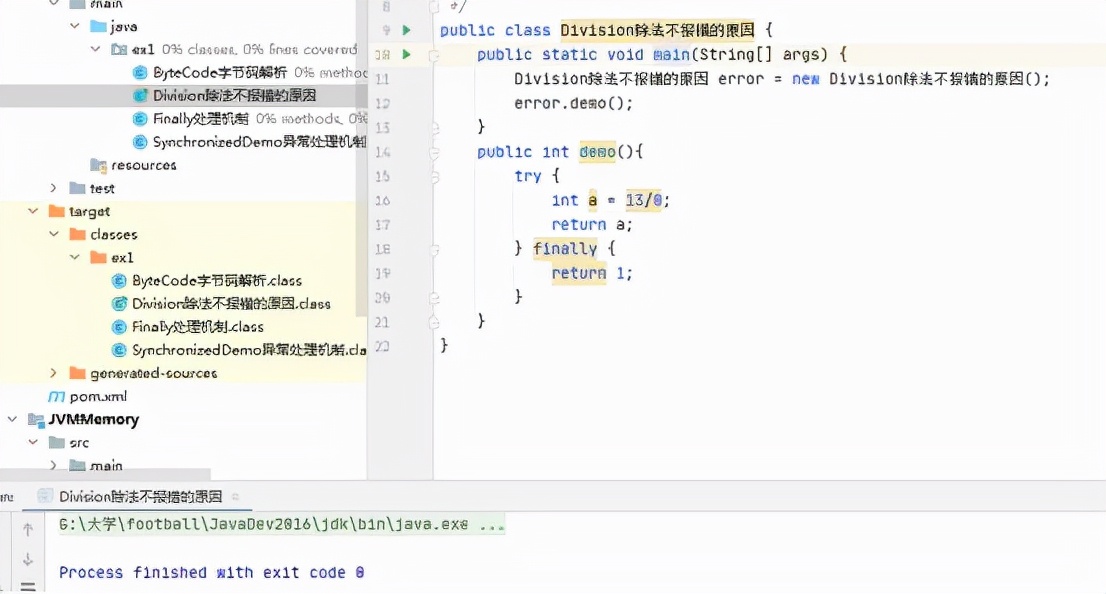Click the JVMMemory module icon

pyautogui.click(x=36, y=419)
